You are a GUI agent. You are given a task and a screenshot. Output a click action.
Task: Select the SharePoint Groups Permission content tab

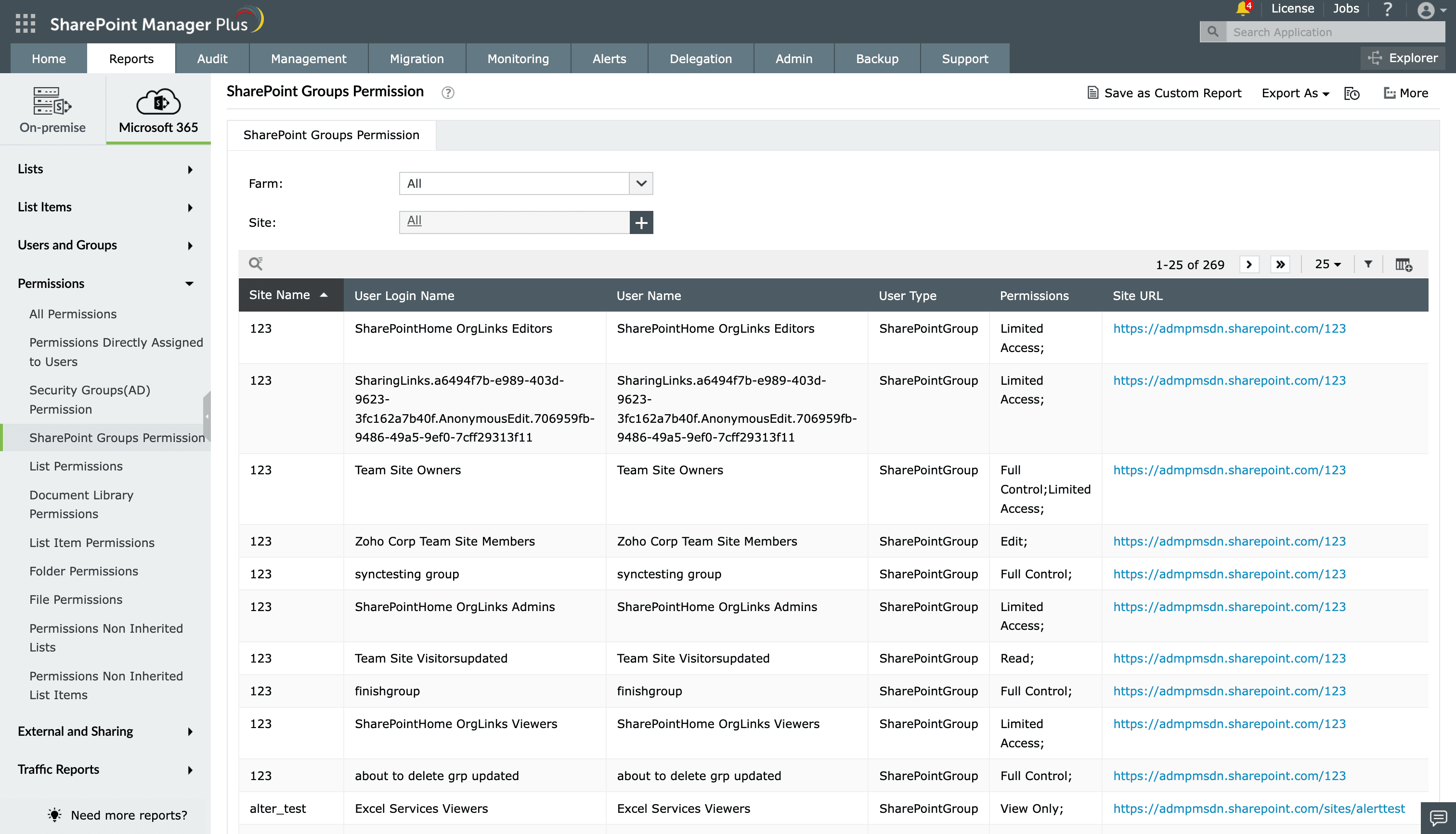pyautogui.click(x=331, y=135)
